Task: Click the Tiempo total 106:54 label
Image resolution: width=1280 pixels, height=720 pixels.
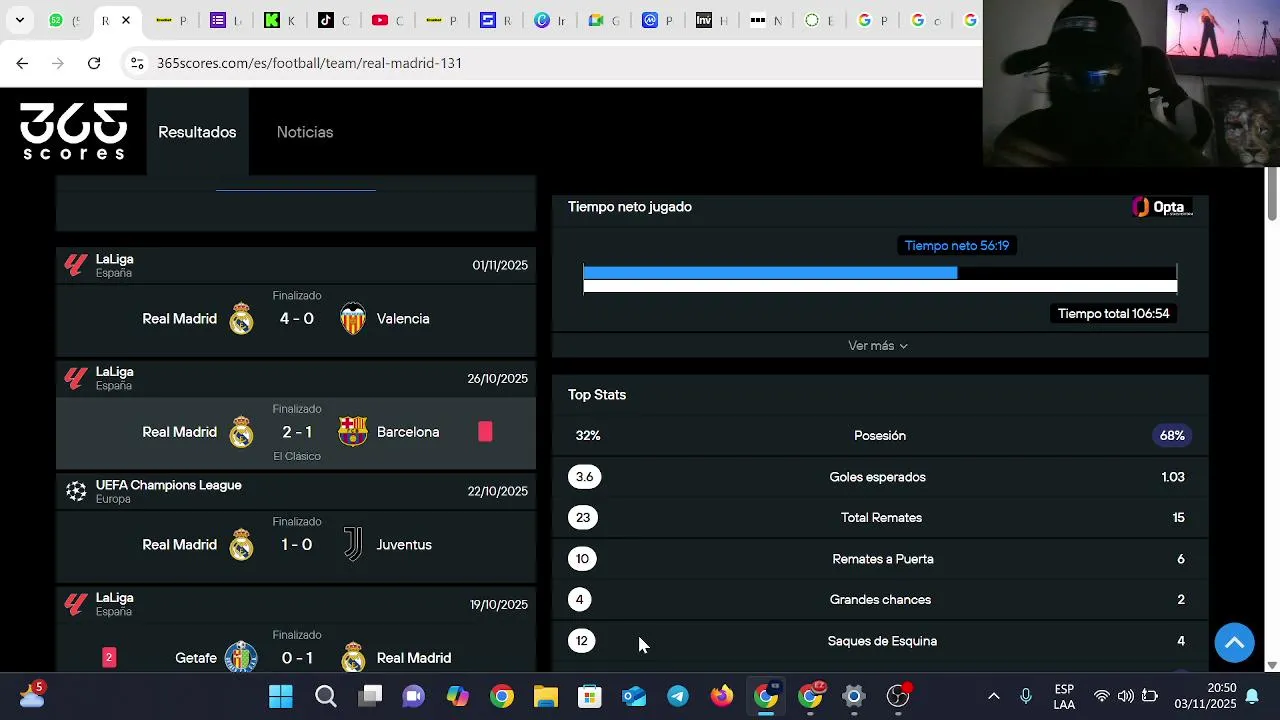Action: [x=1113, y=314]
